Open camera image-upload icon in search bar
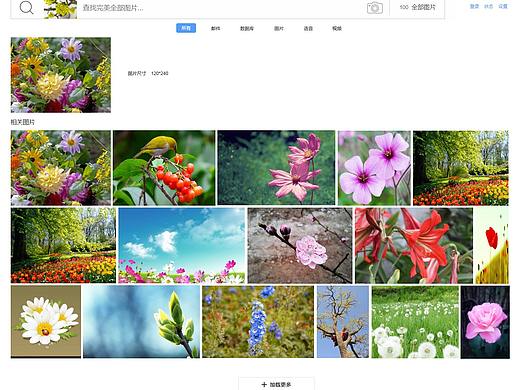520x390 pixels. click(x=375, y=8)
